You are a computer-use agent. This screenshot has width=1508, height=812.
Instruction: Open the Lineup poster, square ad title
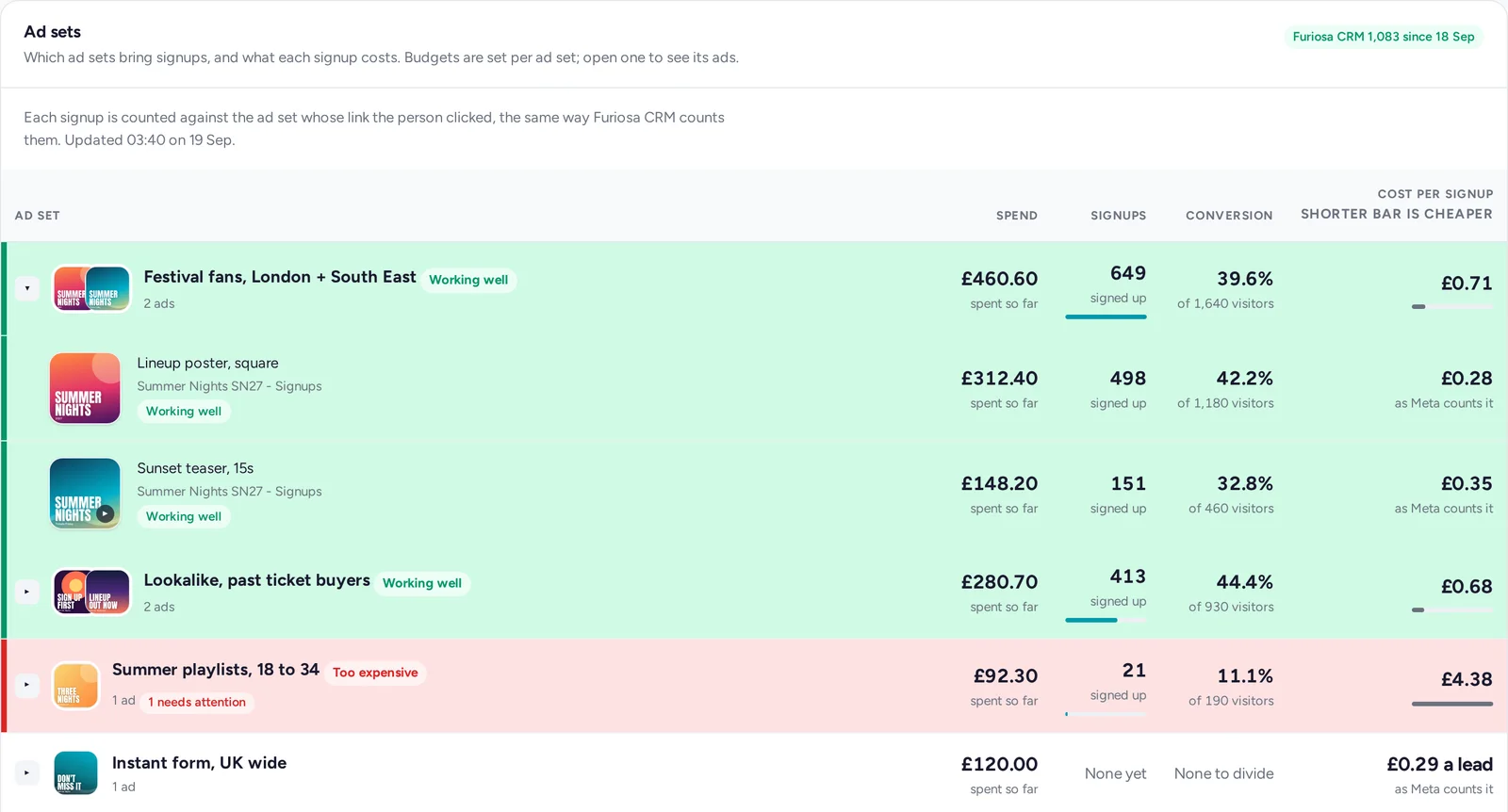(x=207, y=363)
